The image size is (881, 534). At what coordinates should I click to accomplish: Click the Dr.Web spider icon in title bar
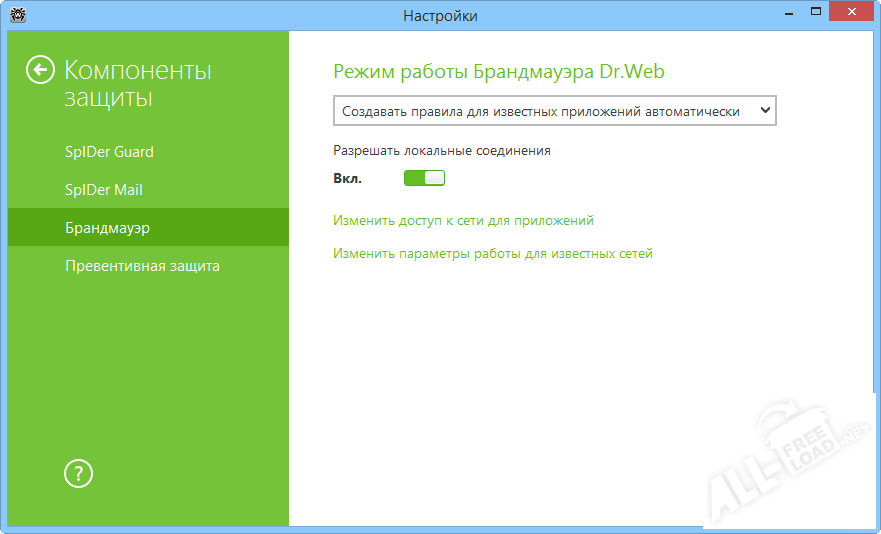tap(18, 15)
